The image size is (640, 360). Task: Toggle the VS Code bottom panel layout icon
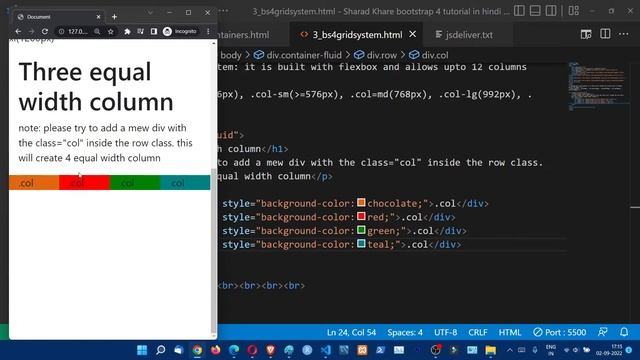tap(535, 11)
